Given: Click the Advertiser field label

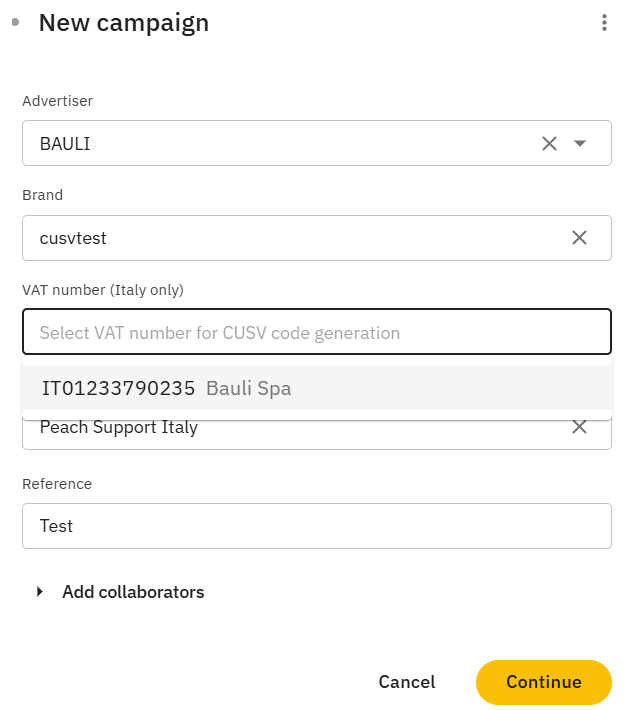Looking at the screenshot, I should coord(58,101).
